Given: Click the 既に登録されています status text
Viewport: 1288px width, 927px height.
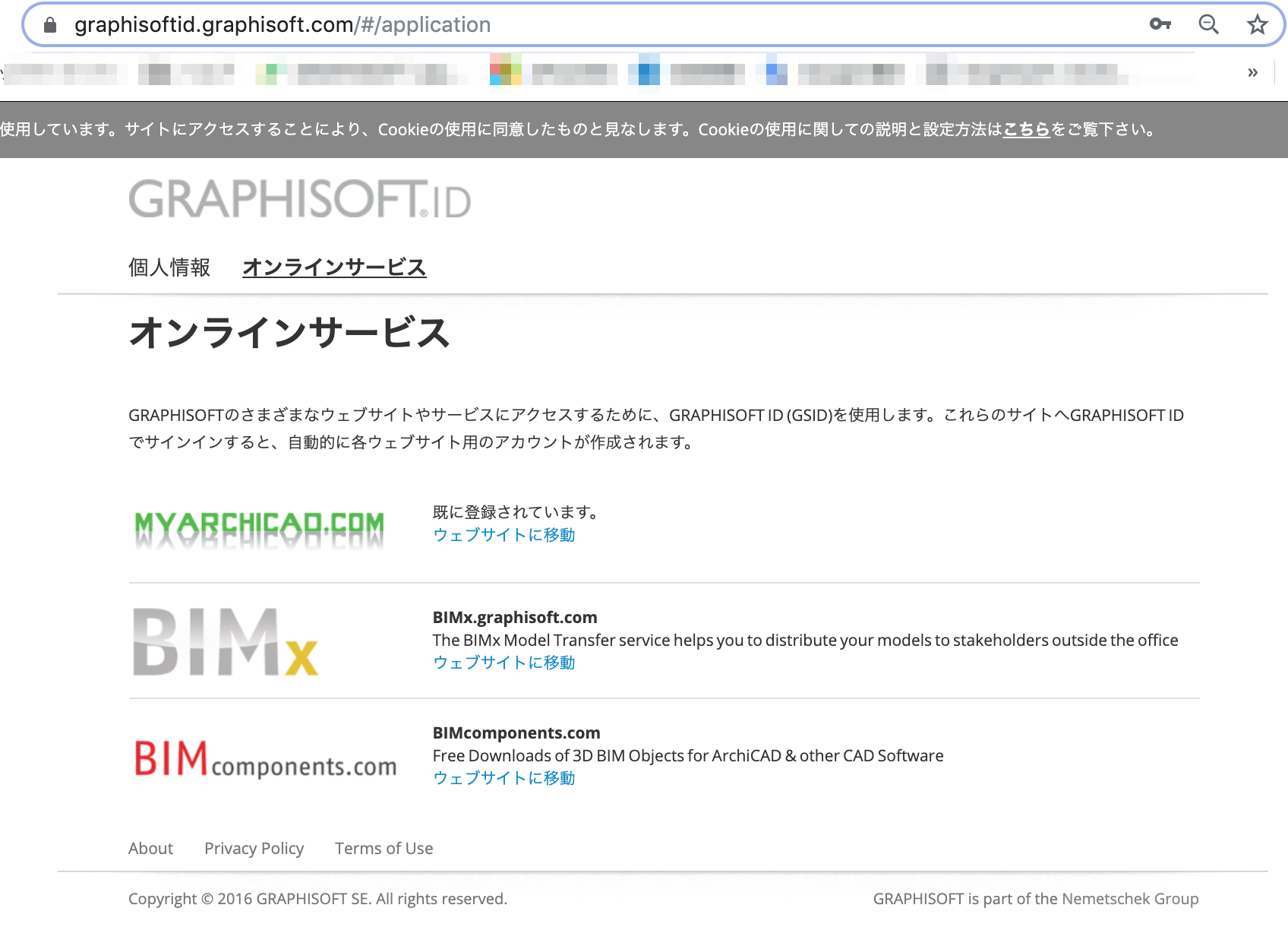Looking at the screenshot, I should click(x=516, y=512).
